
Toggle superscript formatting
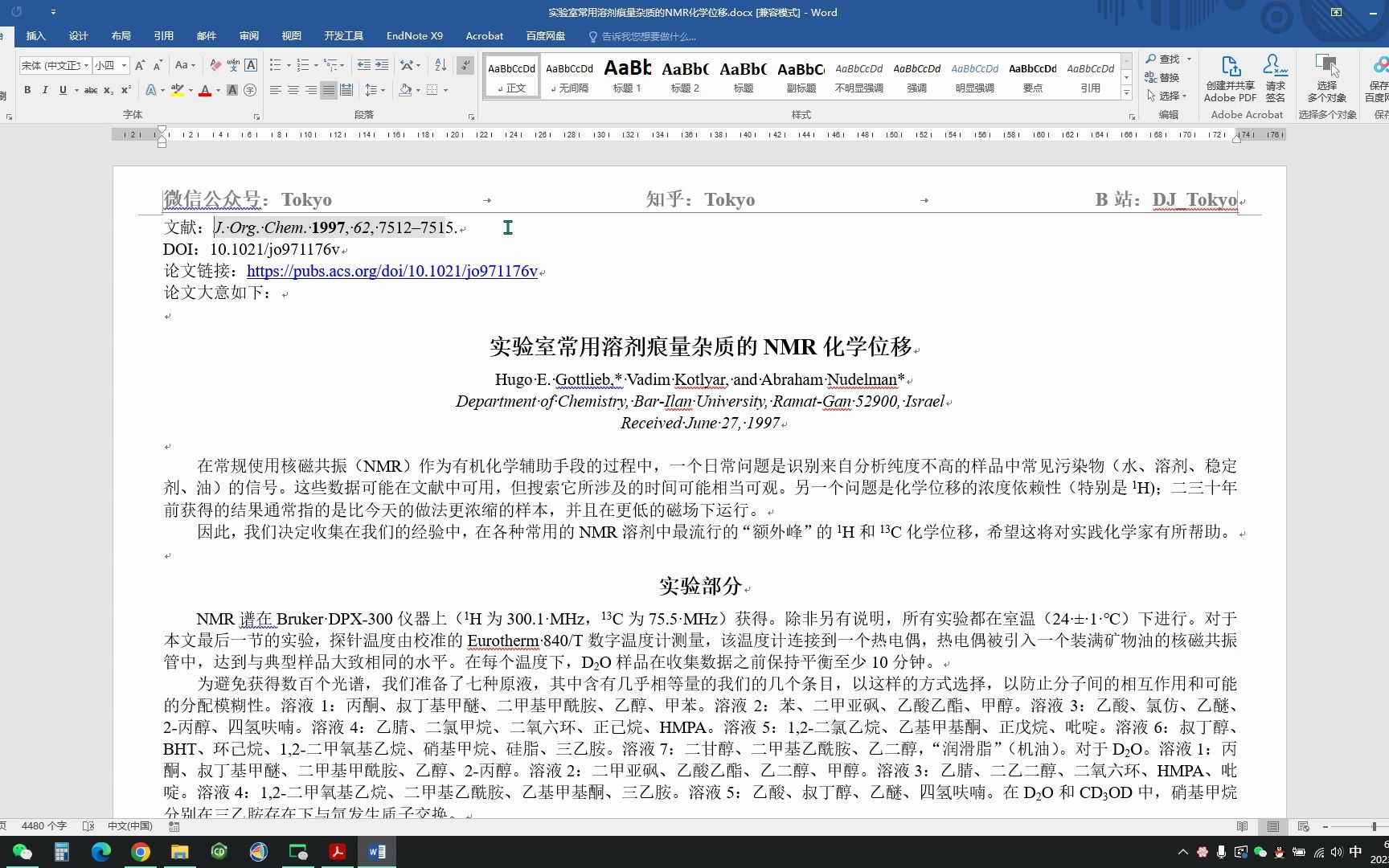(x=126, y=90)
